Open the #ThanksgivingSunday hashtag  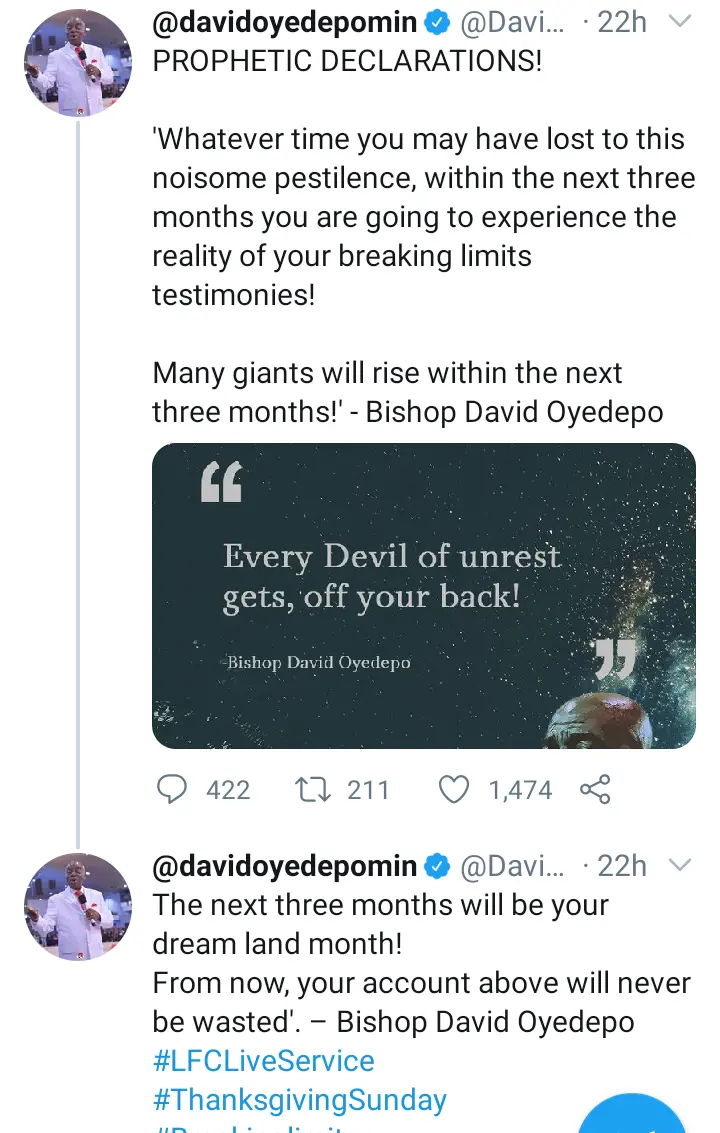coord(299,1100)
